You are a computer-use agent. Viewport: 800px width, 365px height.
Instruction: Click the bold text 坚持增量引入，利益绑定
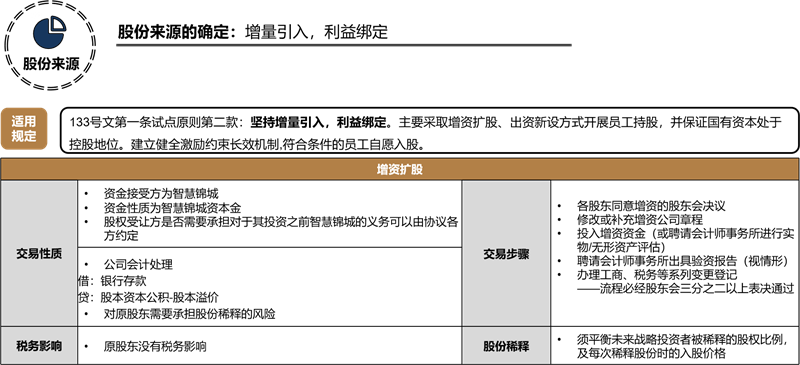click(320, 123)
